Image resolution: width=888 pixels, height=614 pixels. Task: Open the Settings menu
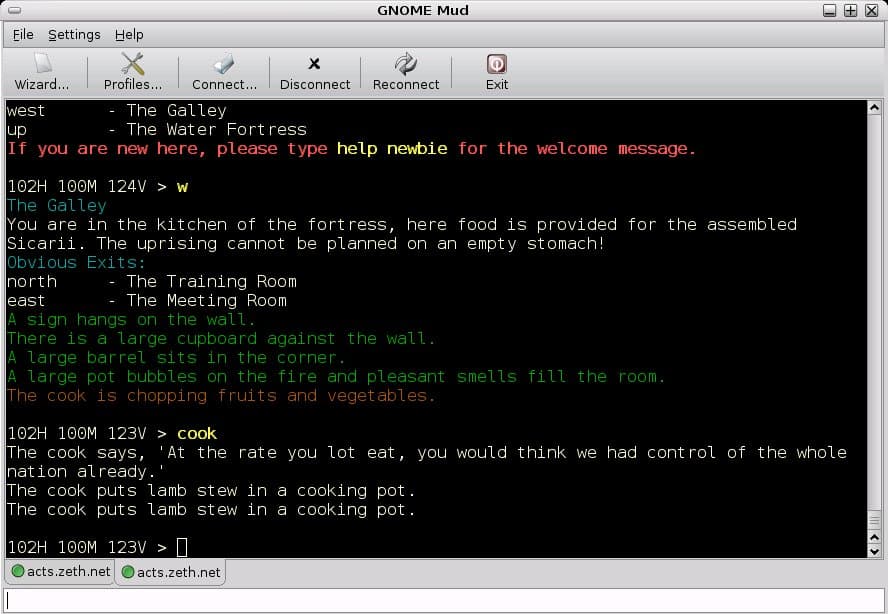pyautogui.click(x=74, y=35)
